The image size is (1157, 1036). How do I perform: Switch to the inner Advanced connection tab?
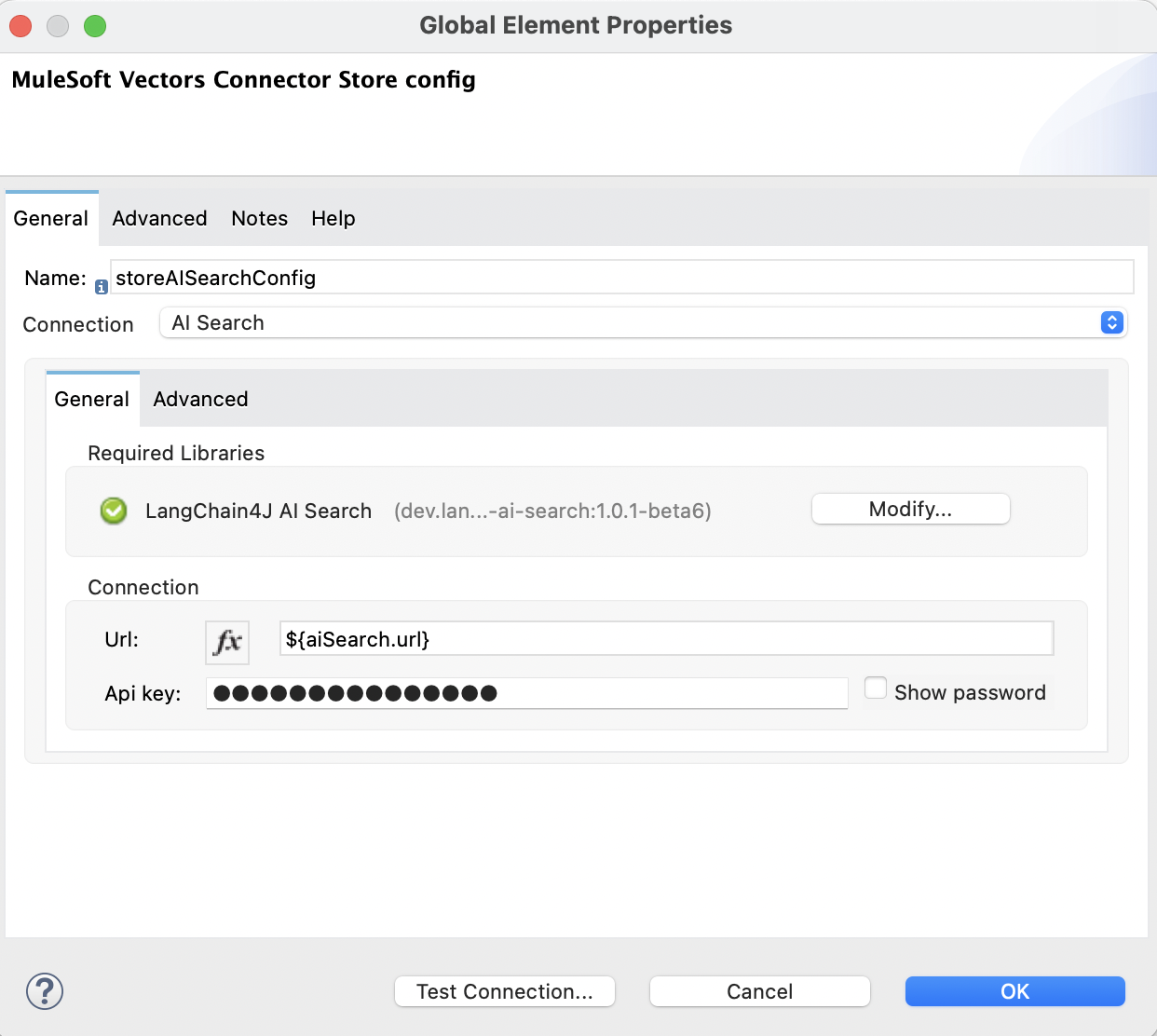point(201,399)
